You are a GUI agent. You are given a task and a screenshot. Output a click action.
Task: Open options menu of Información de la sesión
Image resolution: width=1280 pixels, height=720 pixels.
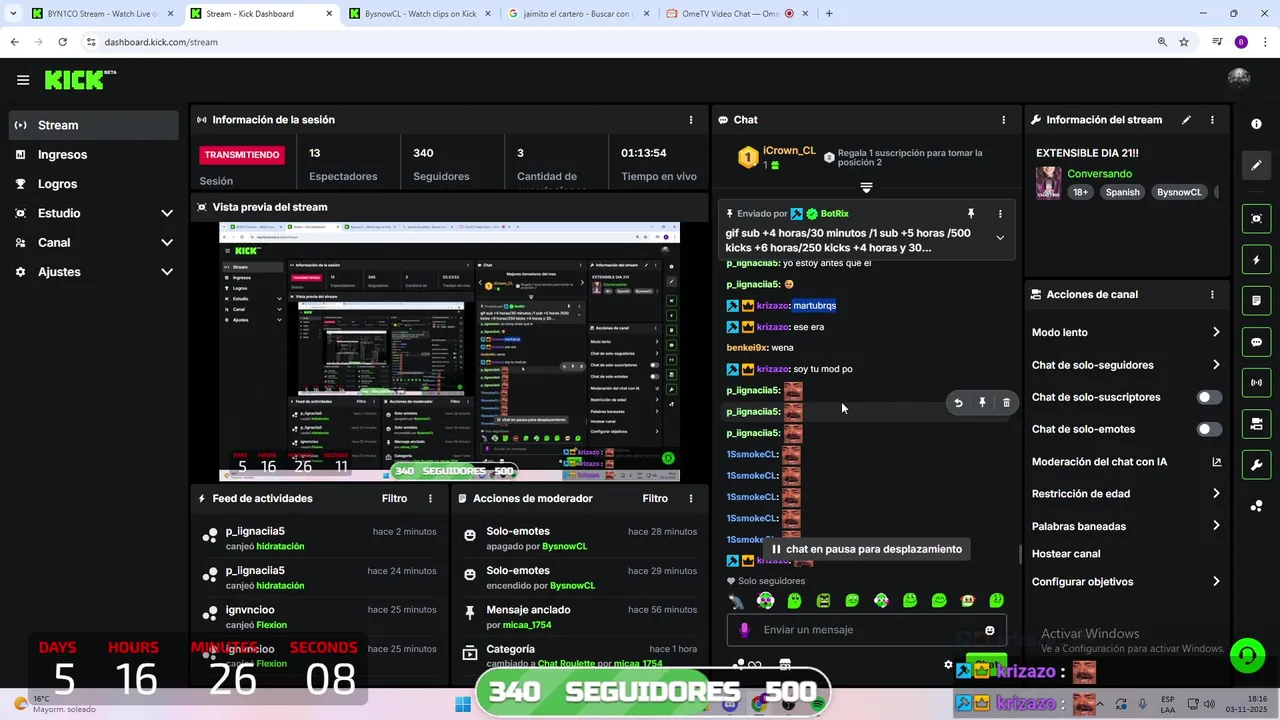(x=691, y=120)
